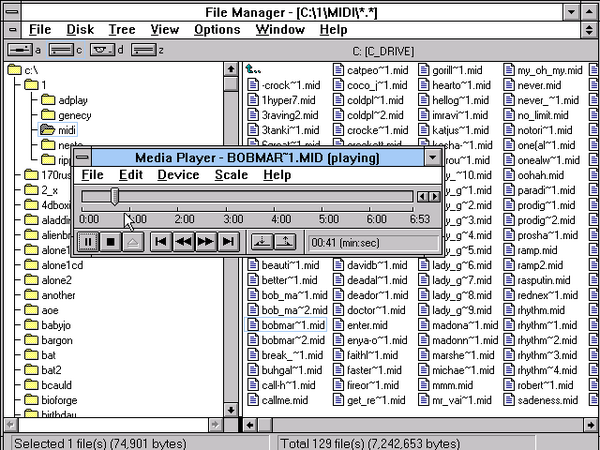Select the alone1cd folder

(x=54, y=265)
